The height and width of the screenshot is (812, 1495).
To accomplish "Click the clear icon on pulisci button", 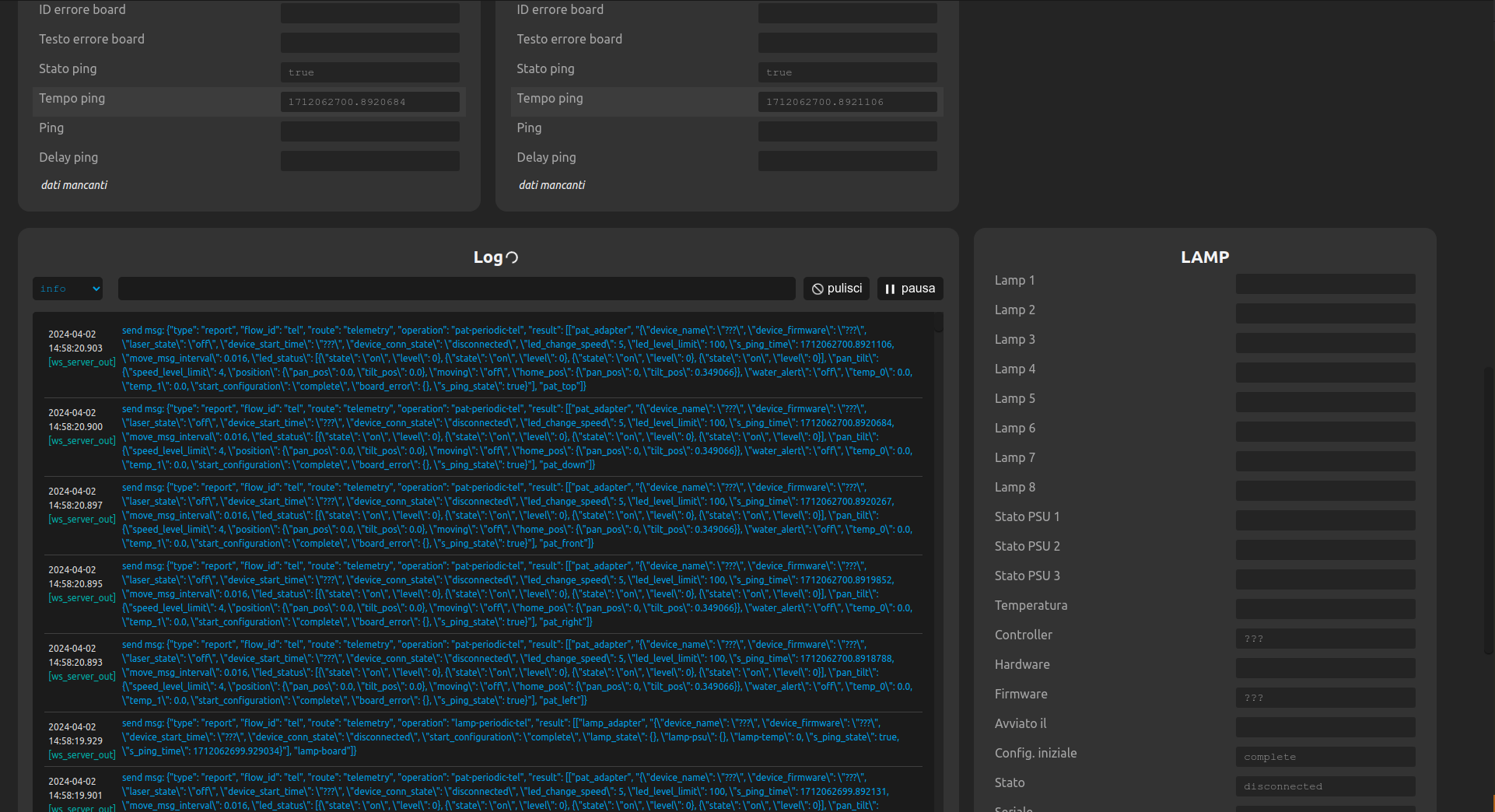I will point(818,289).
